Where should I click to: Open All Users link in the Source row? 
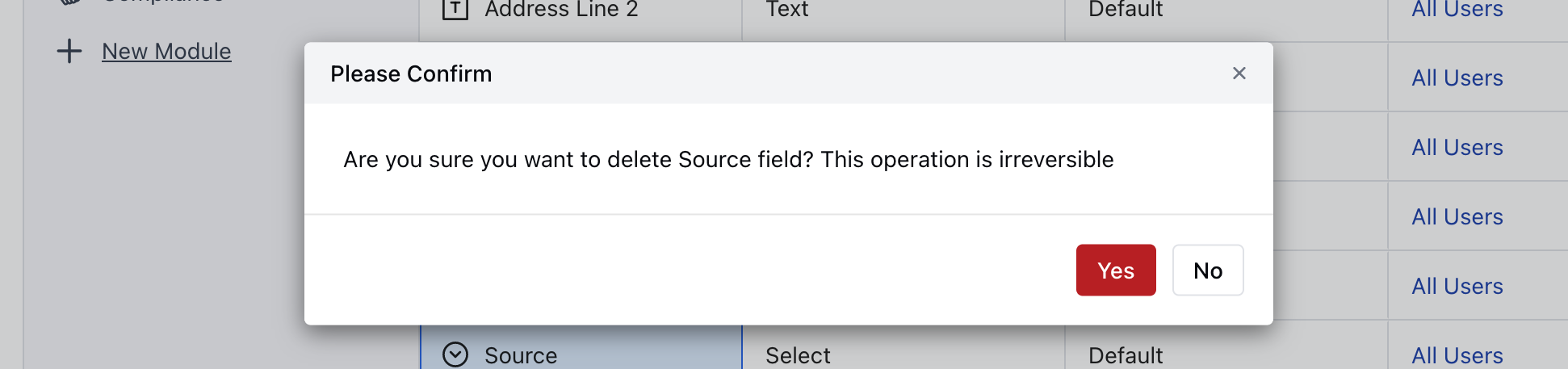pyautogui.click(x=1457, y=355)
